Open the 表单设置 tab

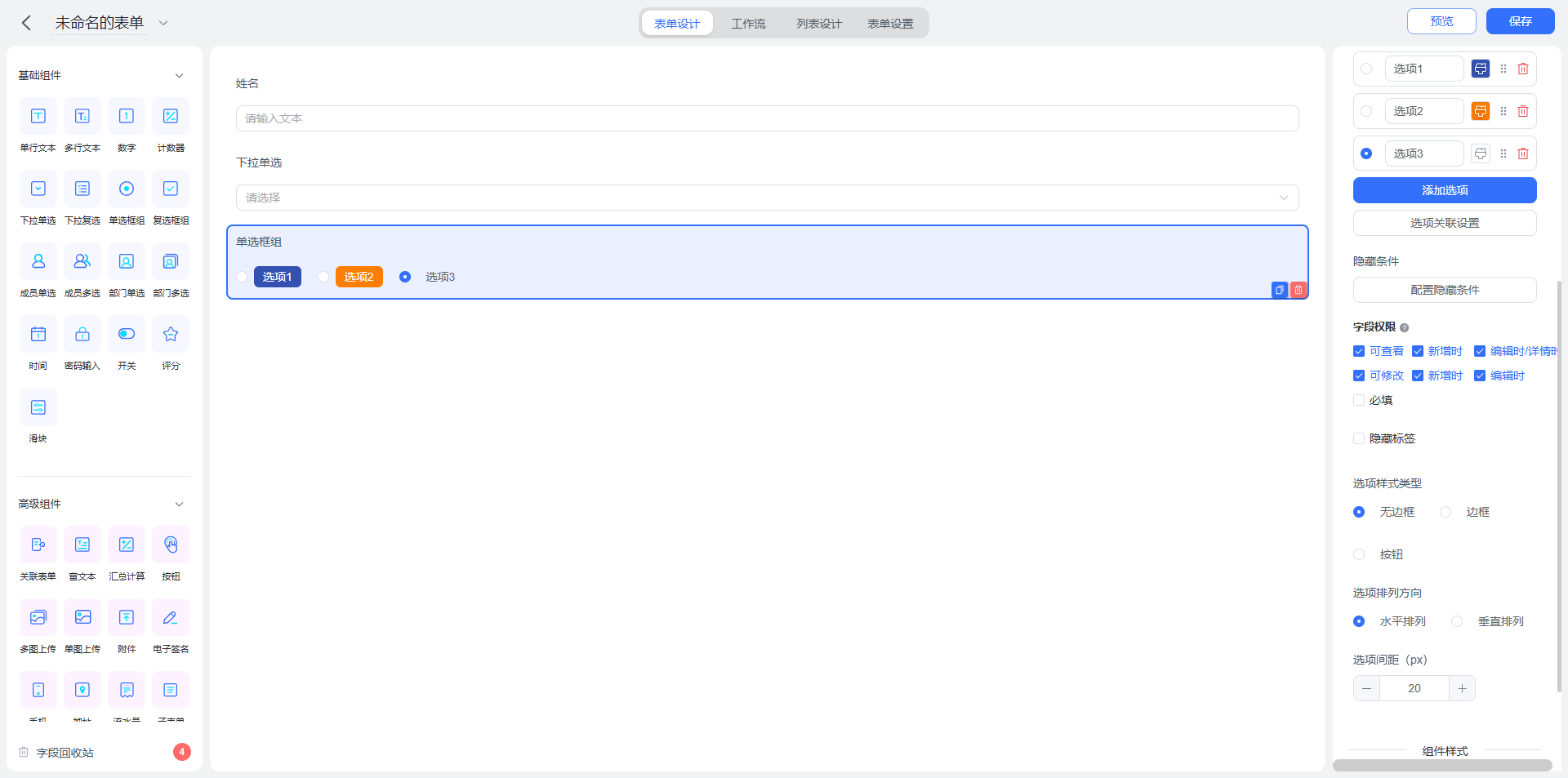890,24
